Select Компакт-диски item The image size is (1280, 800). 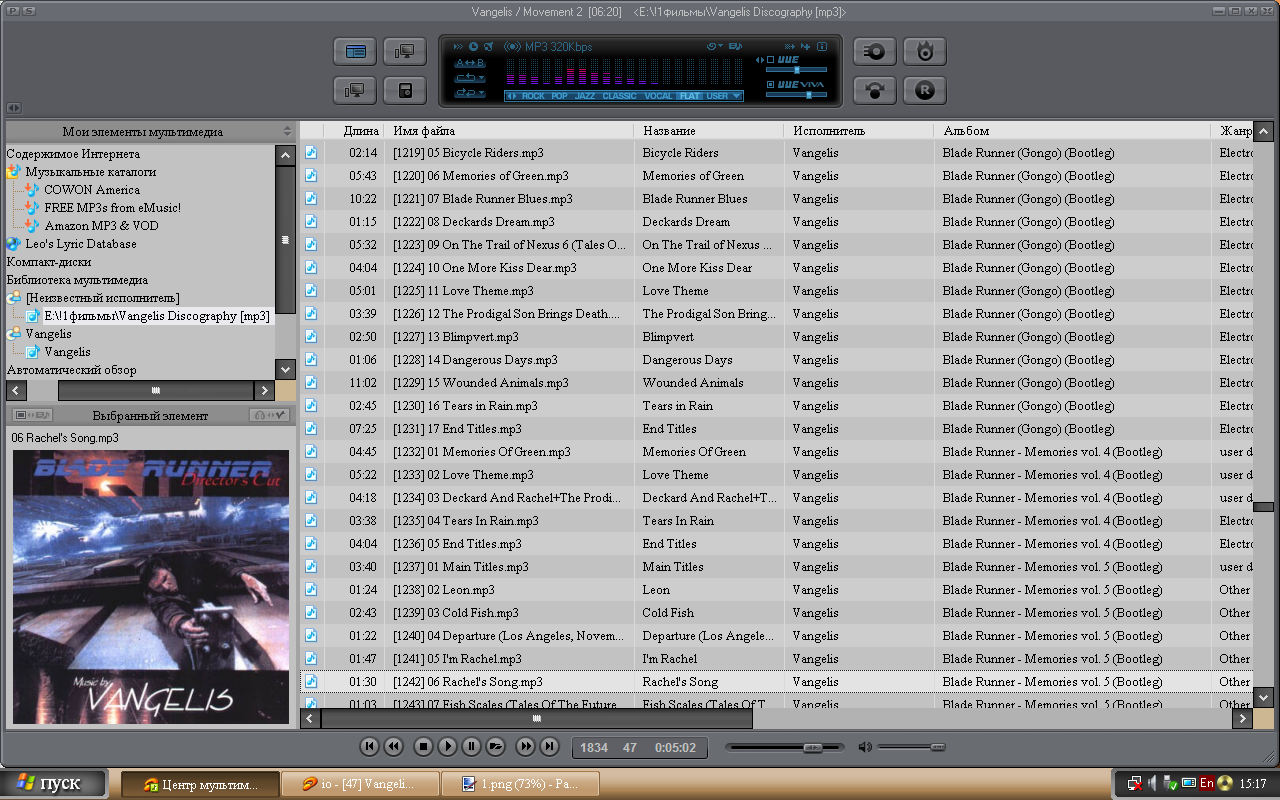click(49, 262)
